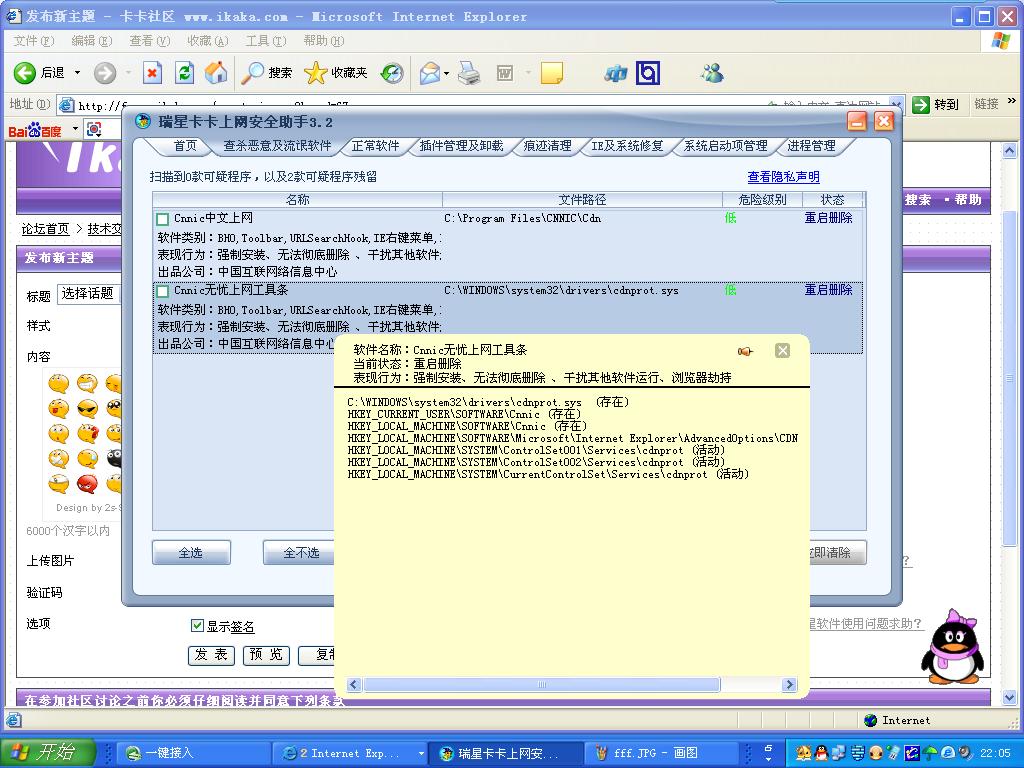Image resolution: width=1024 pixels, height=768 pixels.
Task: Open 一键接入 taskbar item
Action: click(193, 753)
